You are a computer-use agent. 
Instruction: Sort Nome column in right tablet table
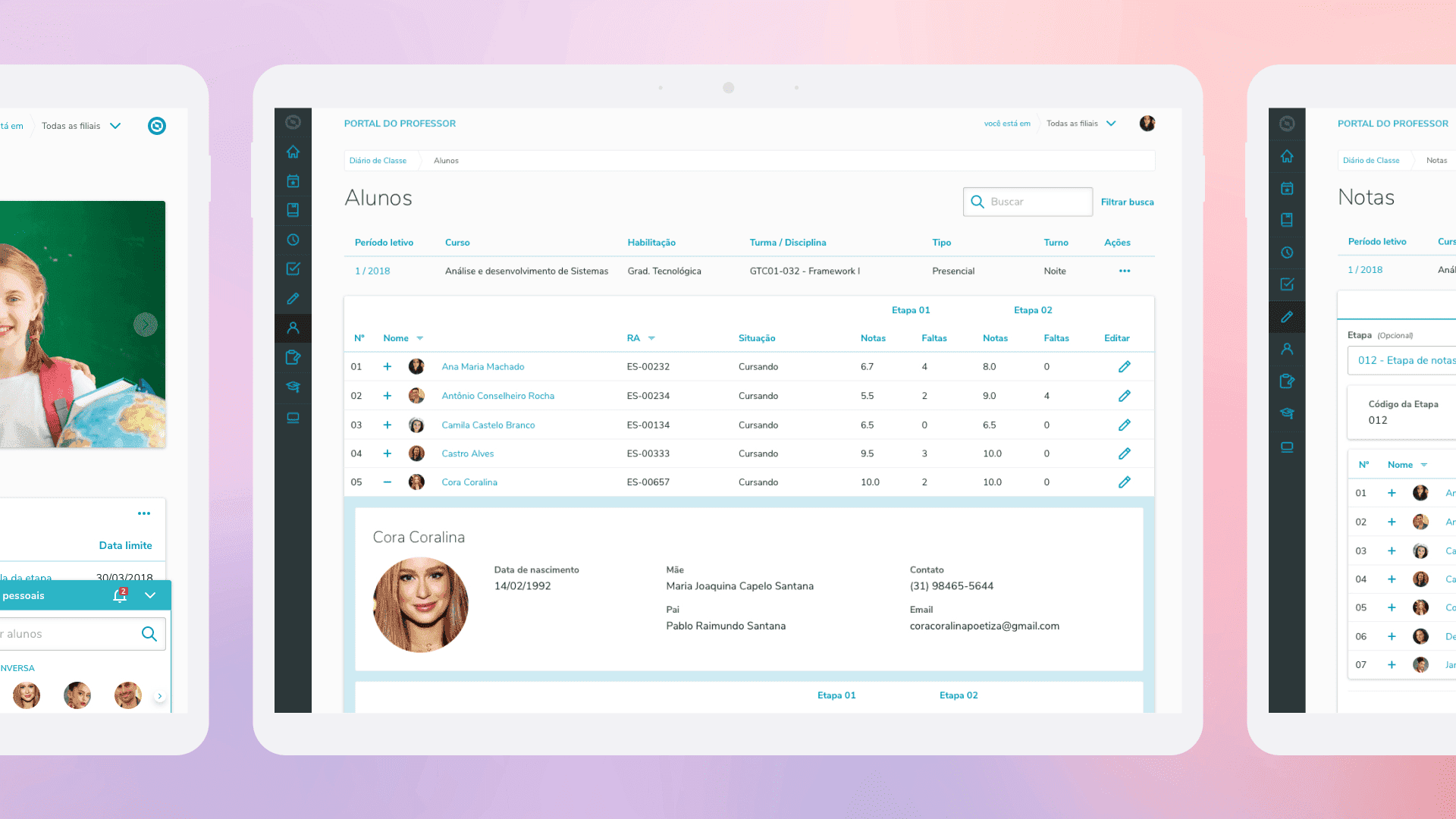(x=1424, y=465)
